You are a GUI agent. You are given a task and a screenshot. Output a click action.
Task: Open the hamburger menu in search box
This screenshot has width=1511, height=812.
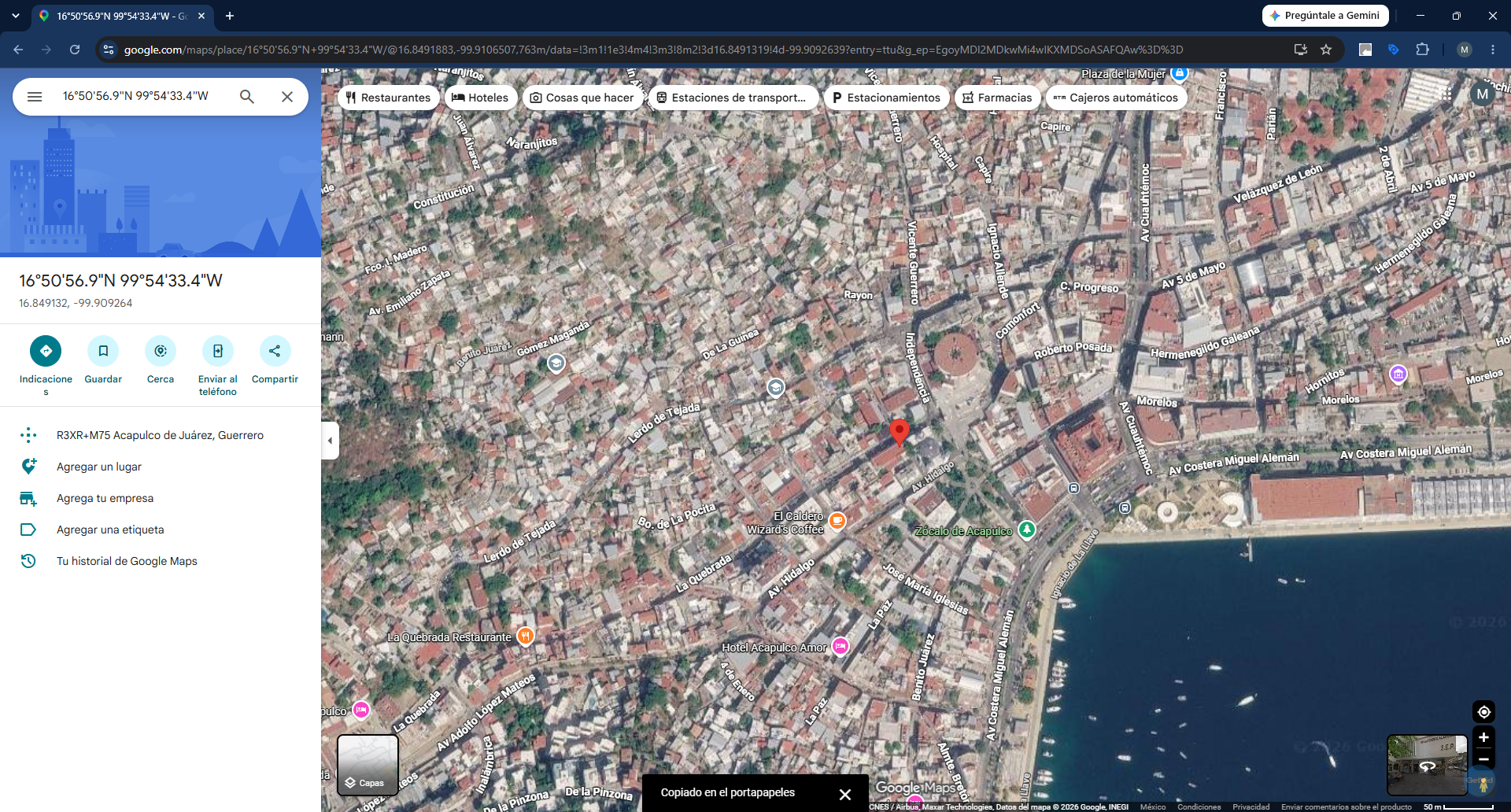pos(35,97)
